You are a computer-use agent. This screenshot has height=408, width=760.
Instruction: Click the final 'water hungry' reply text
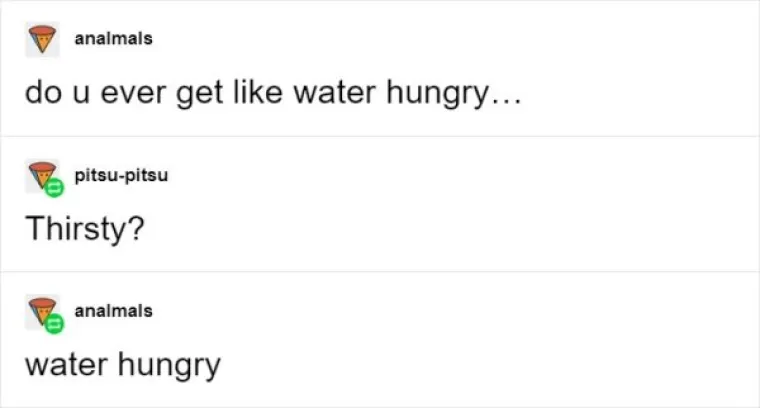click(x=123, y=365)
